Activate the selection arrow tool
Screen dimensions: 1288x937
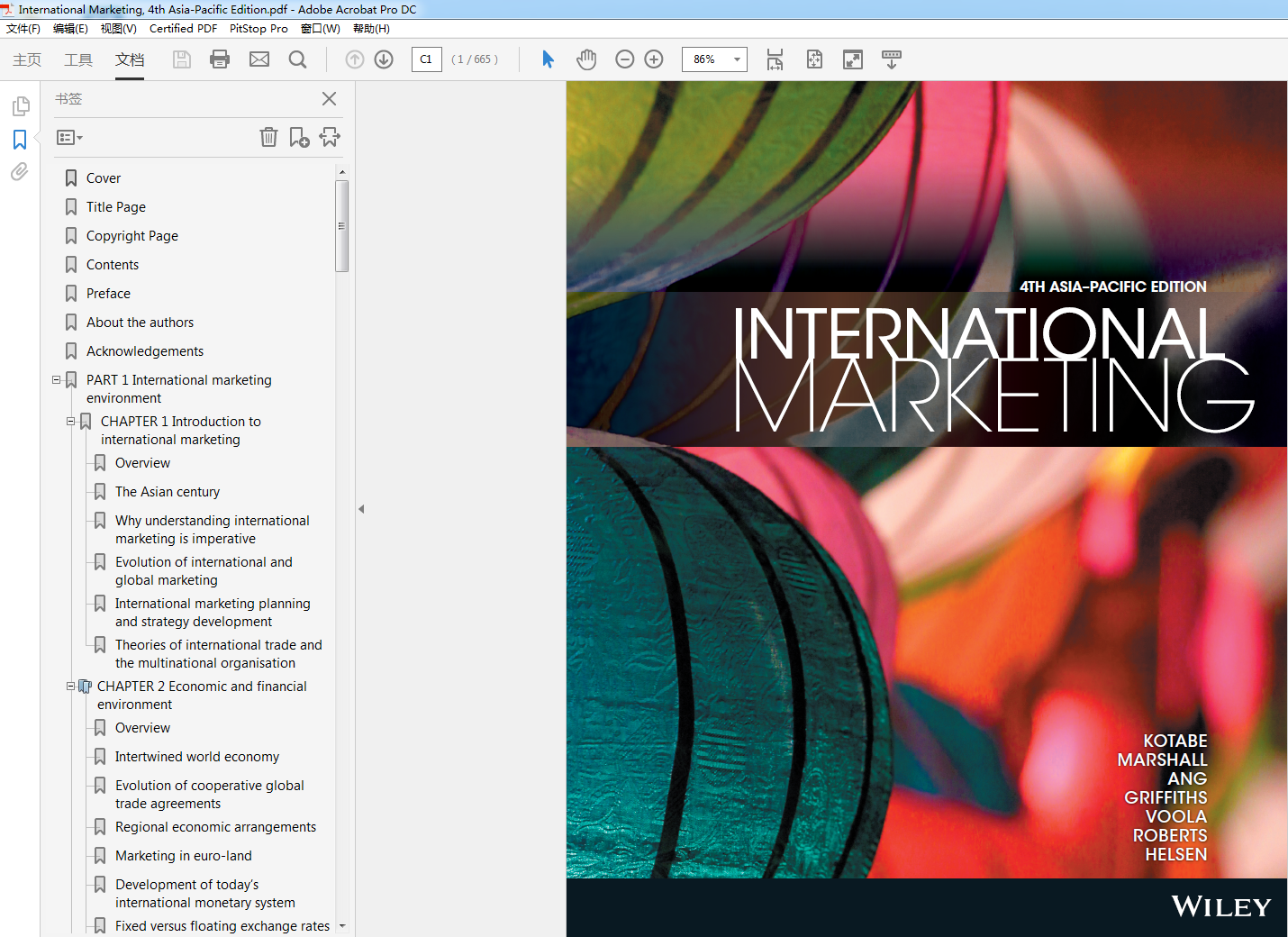(x=548, y=59)
